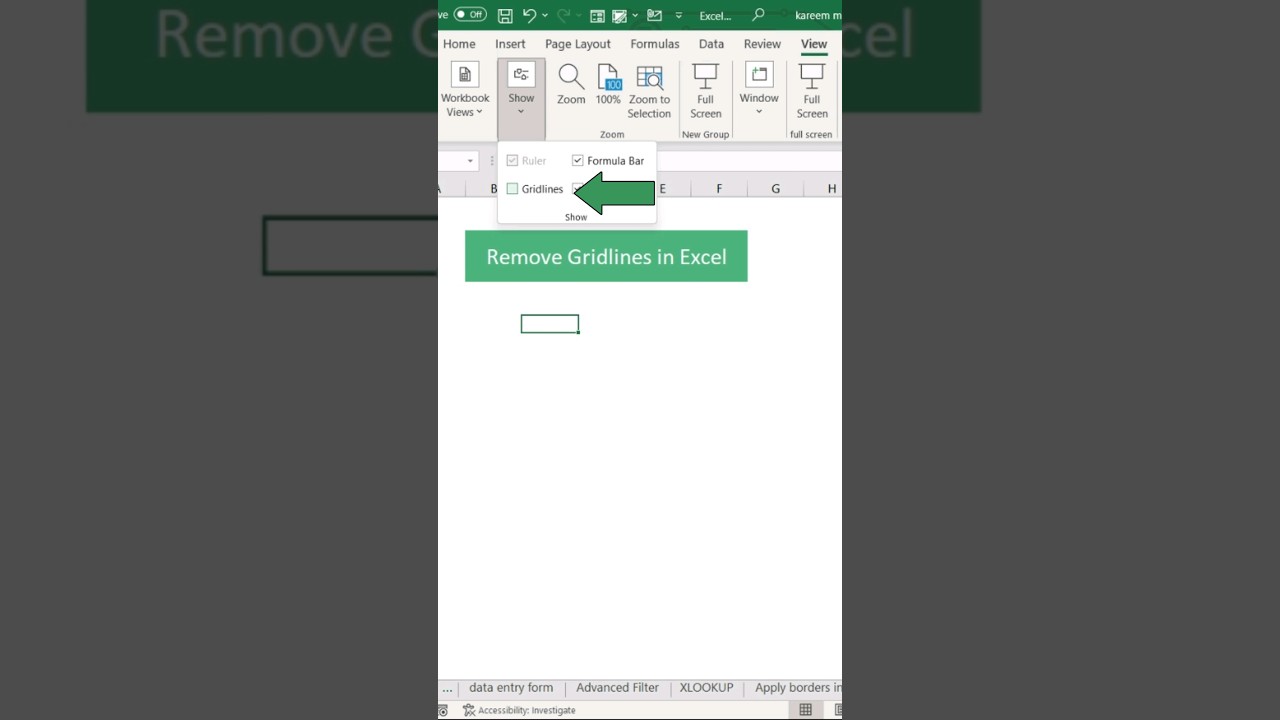Click Accessibility: Investigate in status bar

pyautogui.click(x=519, y=710)
